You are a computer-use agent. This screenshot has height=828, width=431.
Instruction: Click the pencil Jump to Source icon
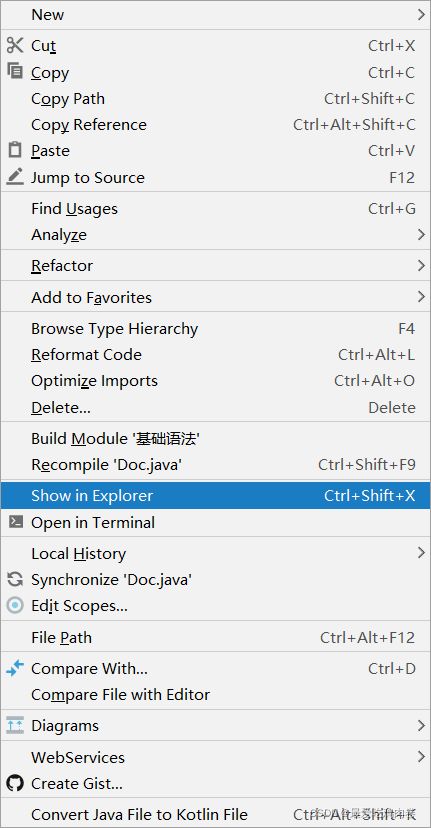(x=15, y=176)
